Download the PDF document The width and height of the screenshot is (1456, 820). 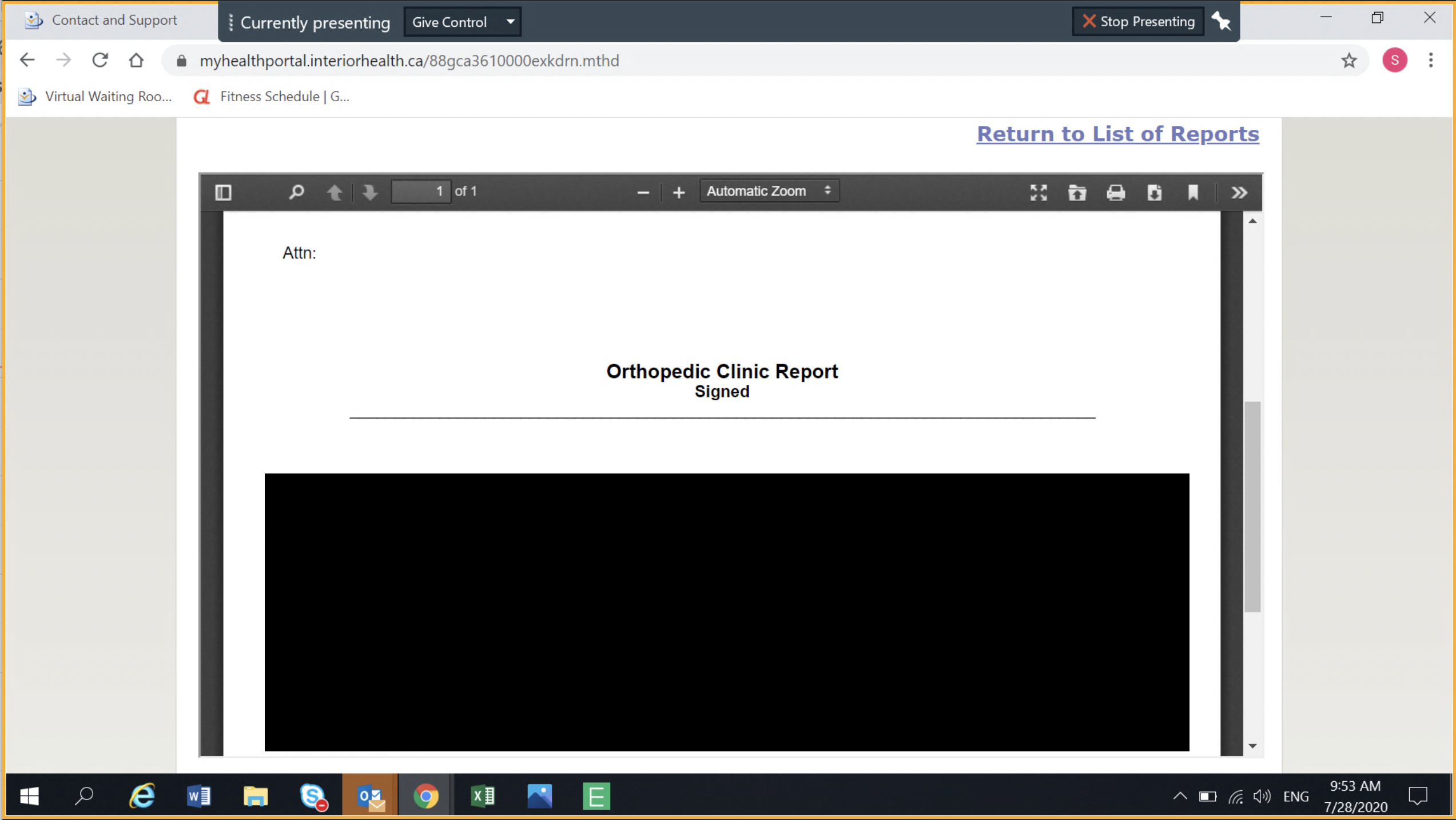pyautogui.click(x=1154, y=193)
